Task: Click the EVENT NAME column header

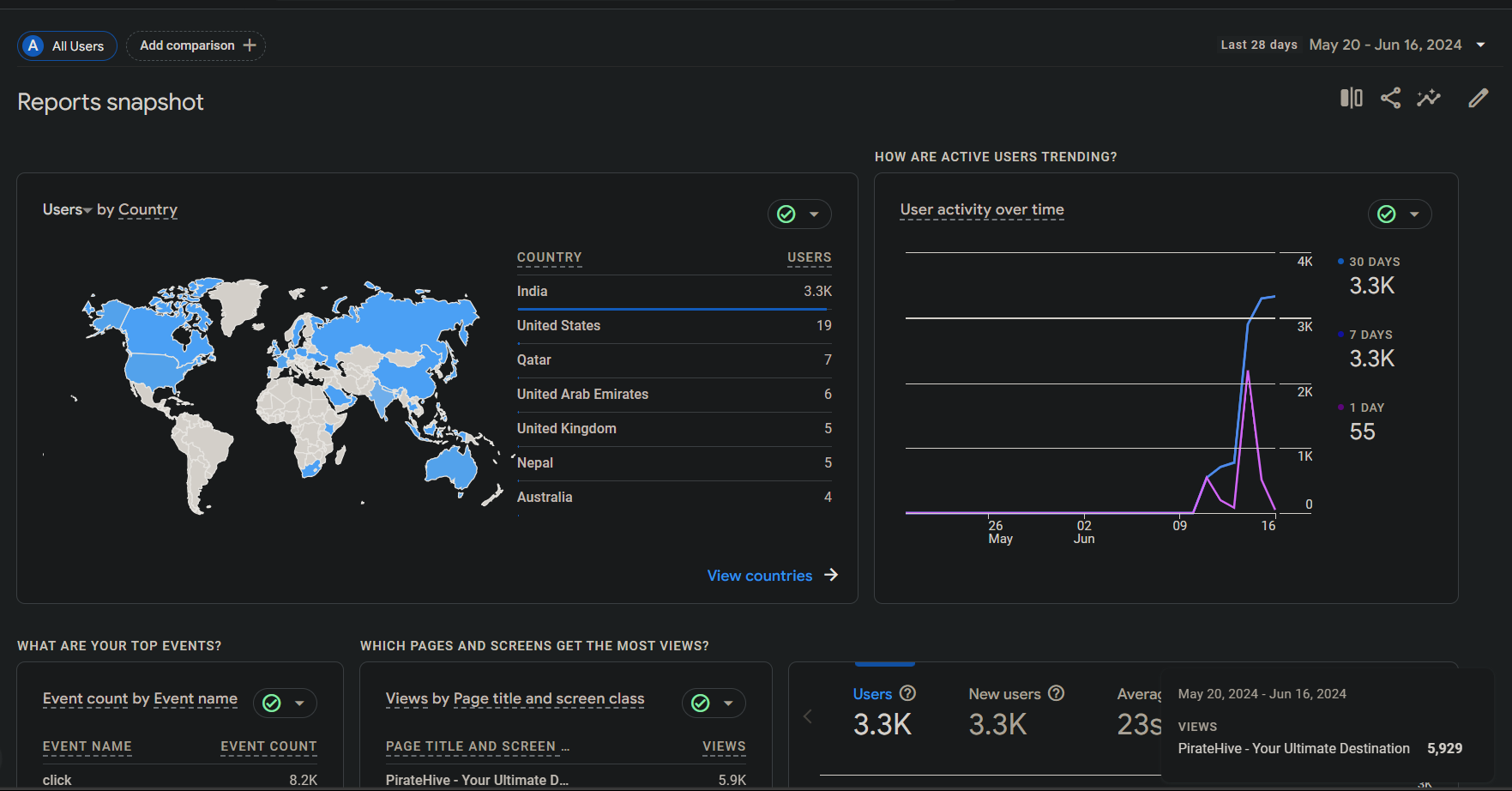Action: (x=87, y=746)
